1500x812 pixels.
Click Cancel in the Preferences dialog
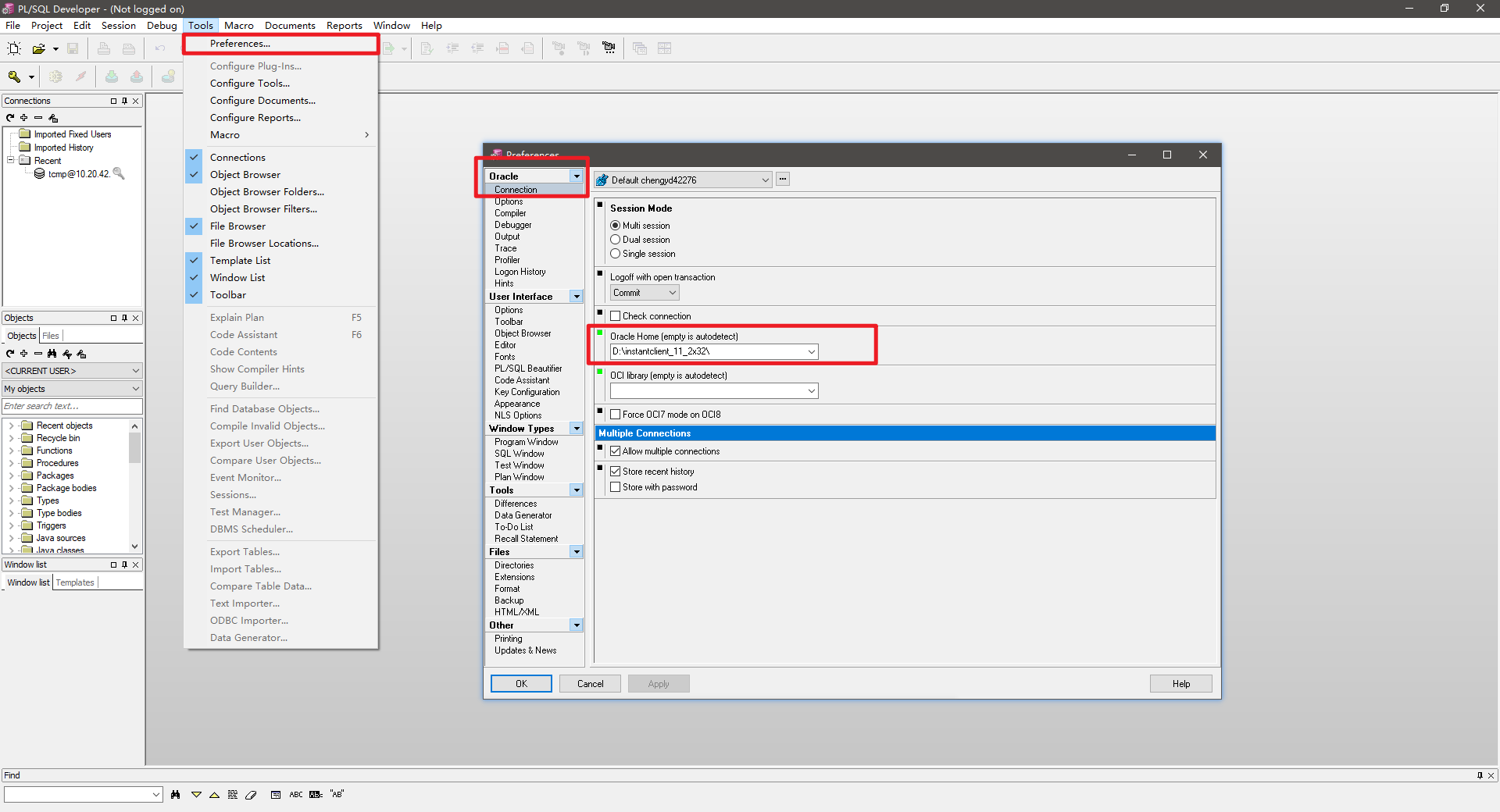590,684
